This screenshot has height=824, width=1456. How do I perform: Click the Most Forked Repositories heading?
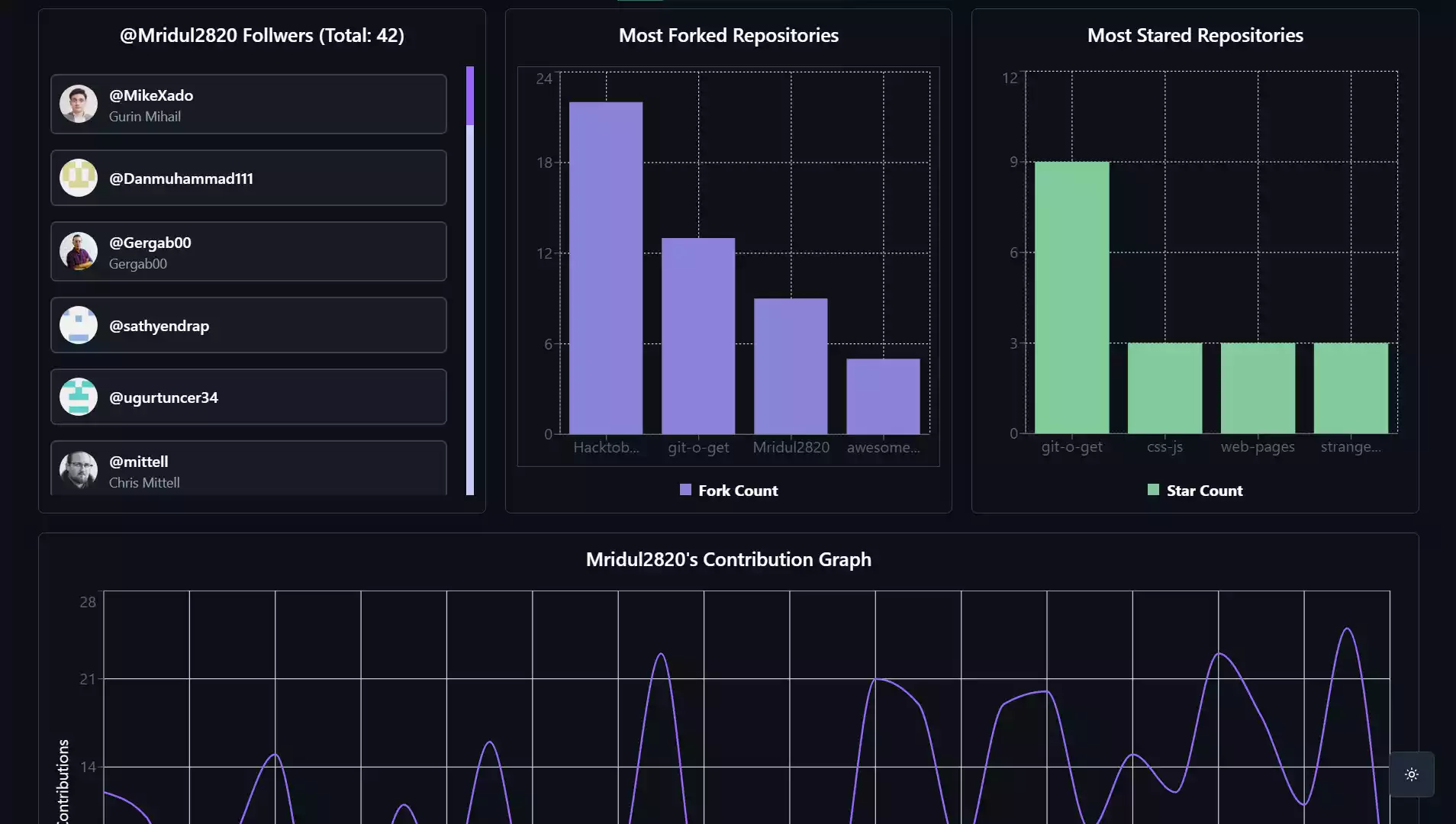[x=729, y=35]
